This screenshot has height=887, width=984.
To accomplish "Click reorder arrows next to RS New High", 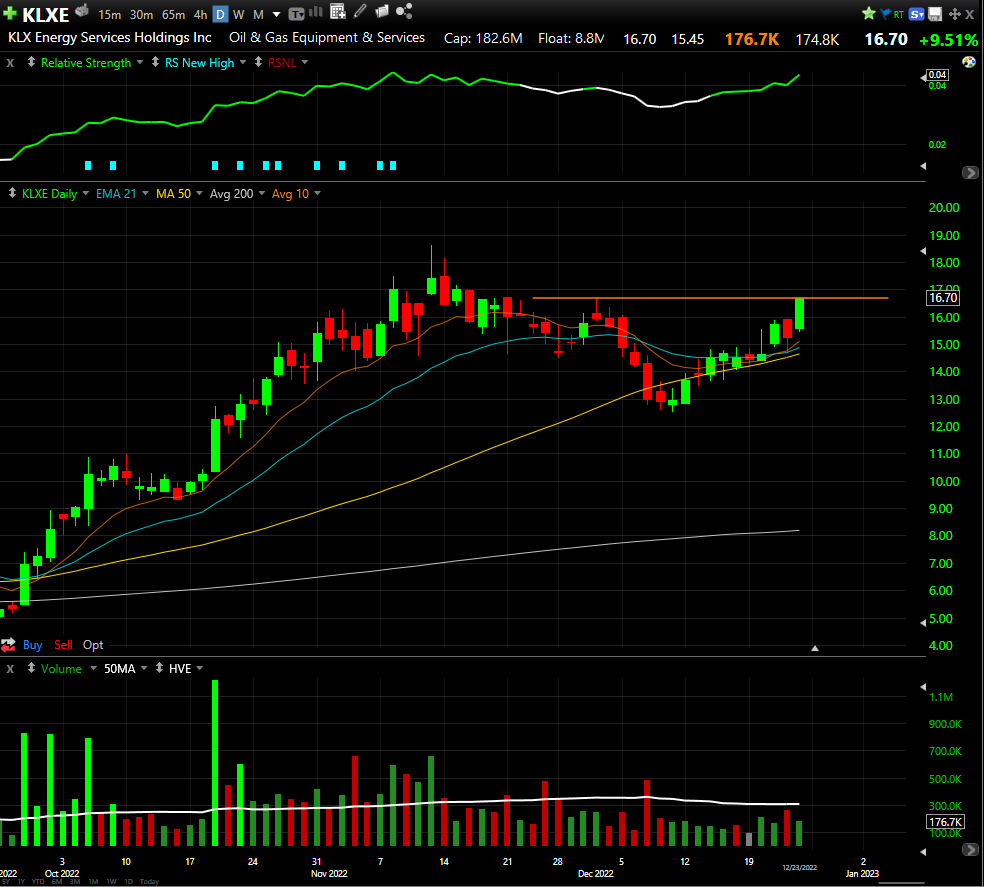I will (155, 62).
